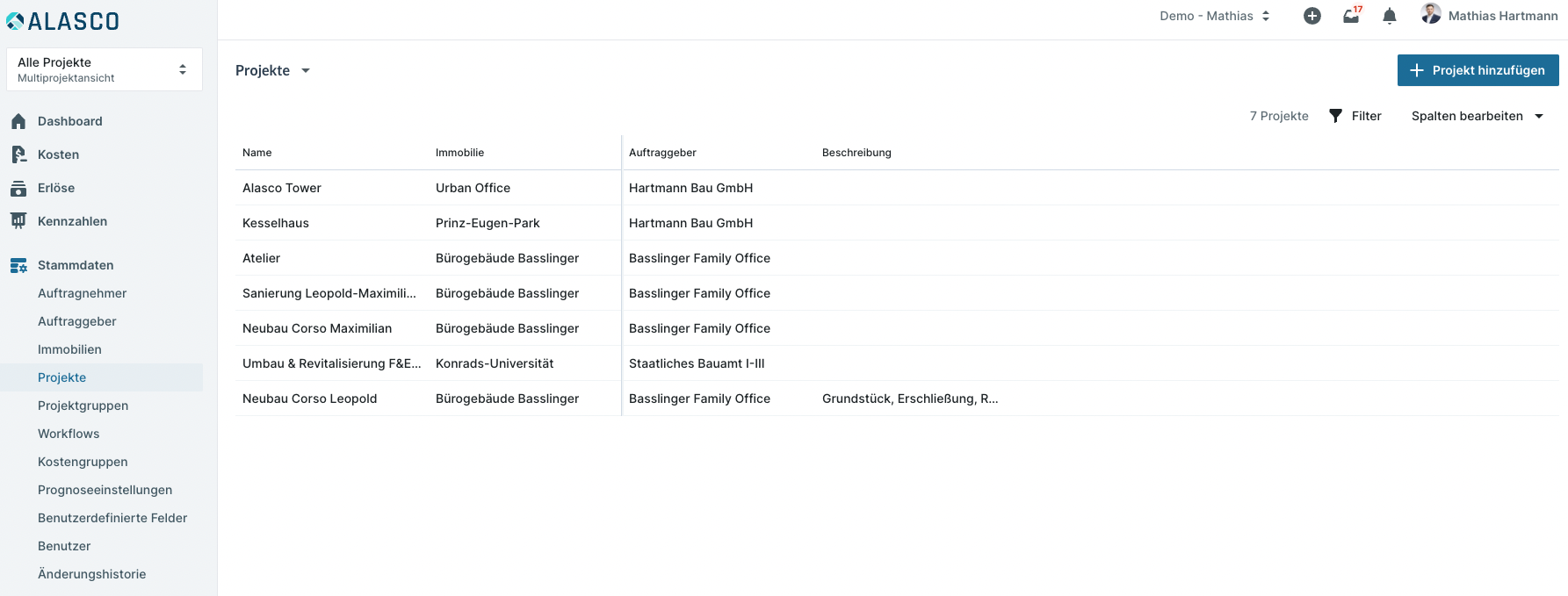Select Projekte submenu item

(62, 377)
